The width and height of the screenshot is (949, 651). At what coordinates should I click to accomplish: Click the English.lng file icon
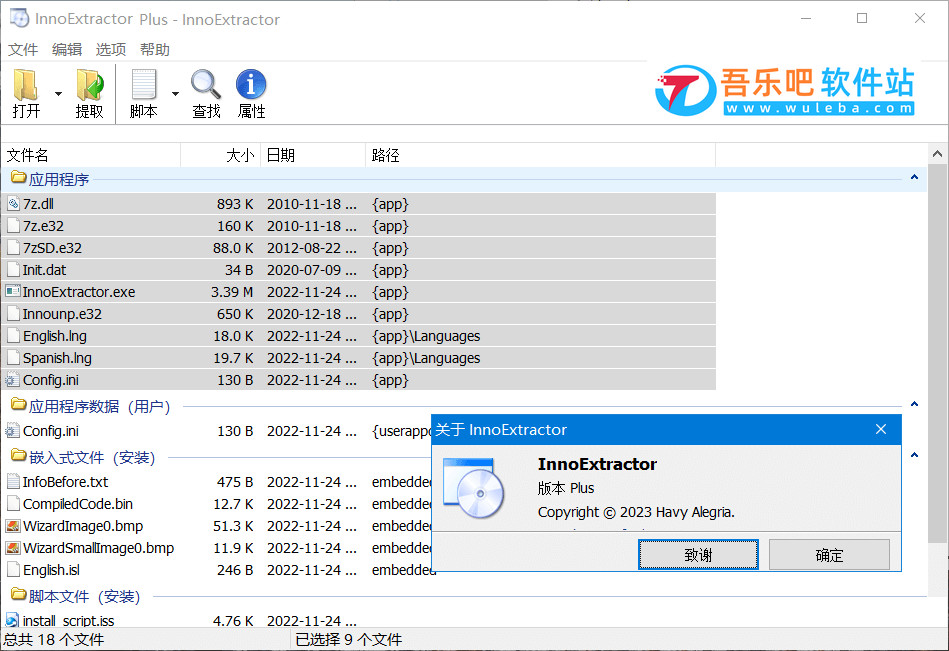(x=13, y=336)
